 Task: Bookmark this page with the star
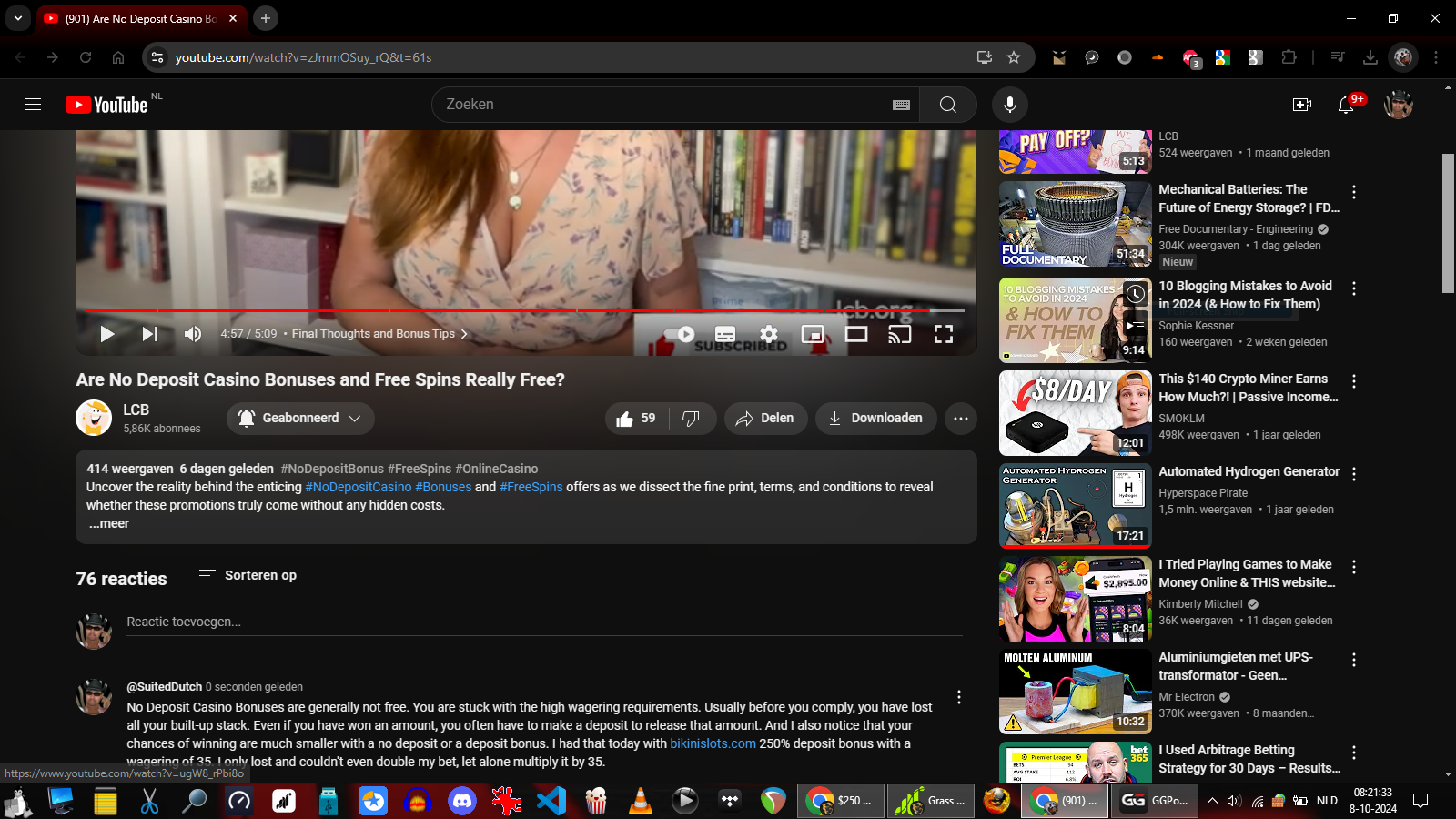point(1014,57)
